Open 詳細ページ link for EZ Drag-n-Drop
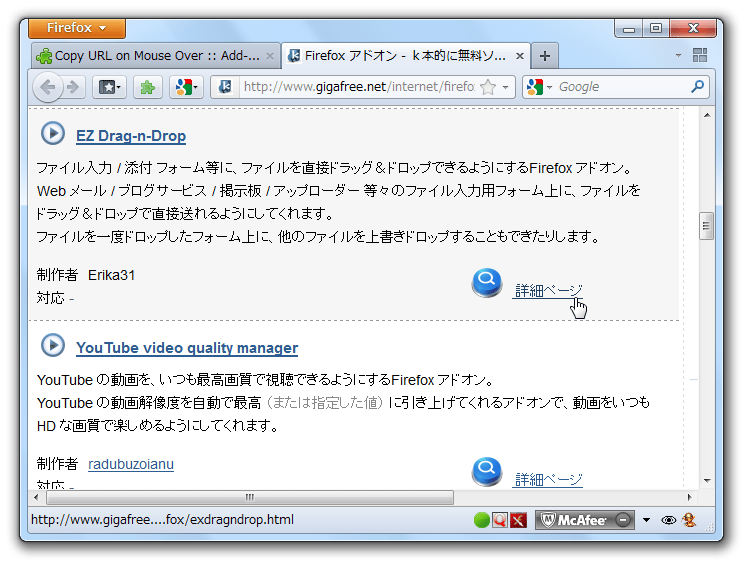 point(548,291)
